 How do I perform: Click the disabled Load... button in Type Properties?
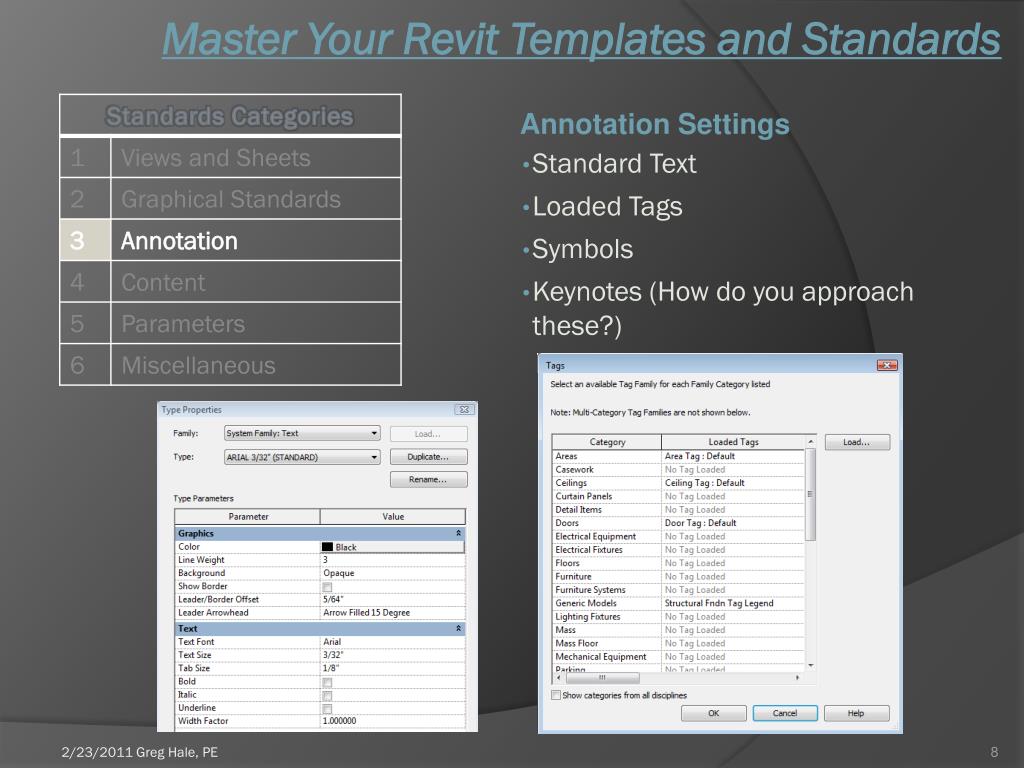coord(428,434)
